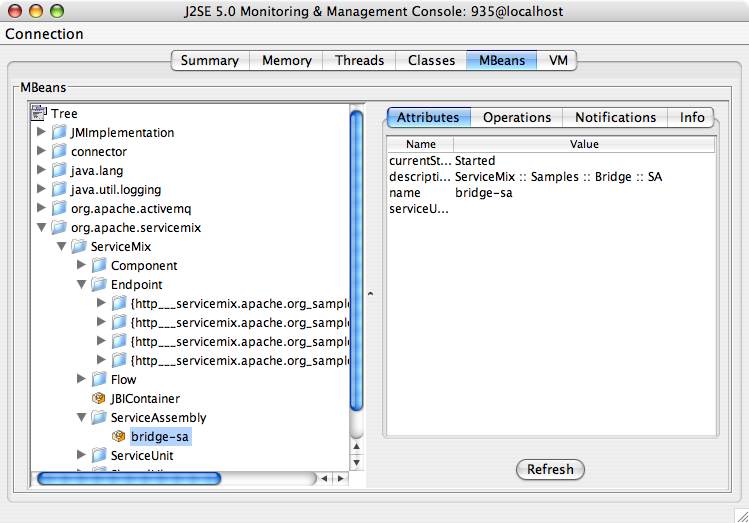
Task: Click the ServiceAssembly folder icon
Action: [99, 417]
